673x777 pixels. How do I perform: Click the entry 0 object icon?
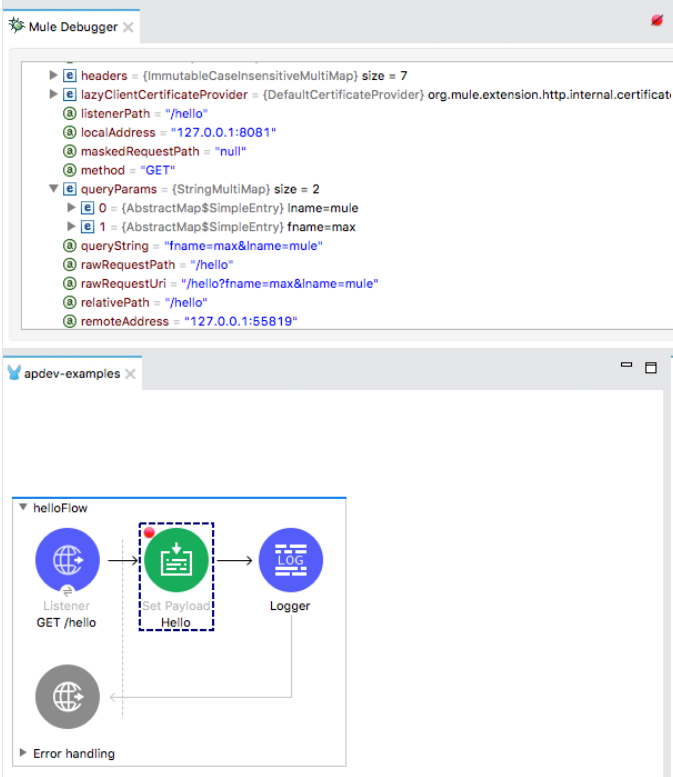click(87, 208)
